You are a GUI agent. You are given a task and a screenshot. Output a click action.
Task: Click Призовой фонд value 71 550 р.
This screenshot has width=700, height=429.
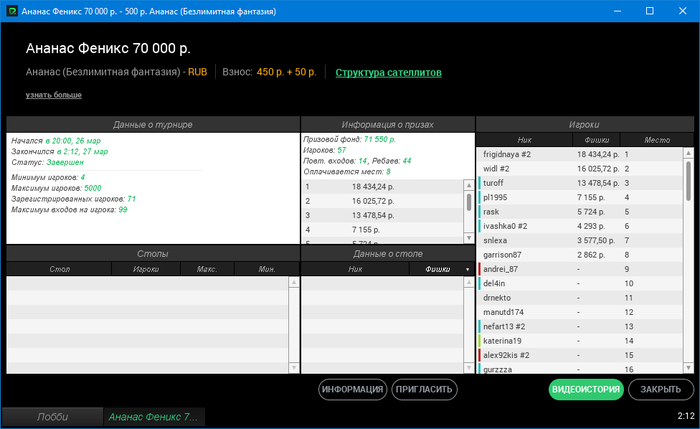(379, 139)
